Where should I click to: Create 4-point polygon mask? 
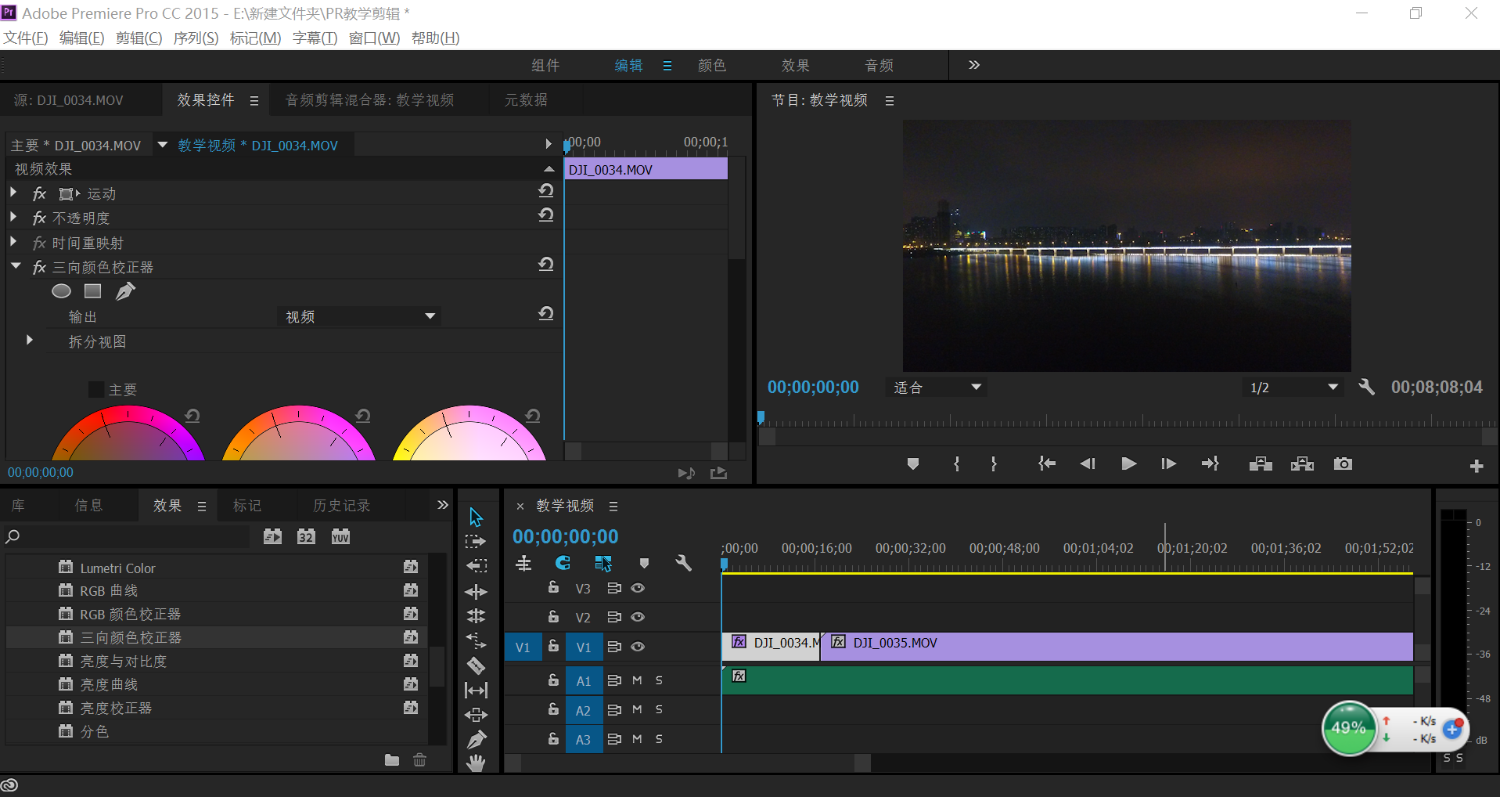93,291
